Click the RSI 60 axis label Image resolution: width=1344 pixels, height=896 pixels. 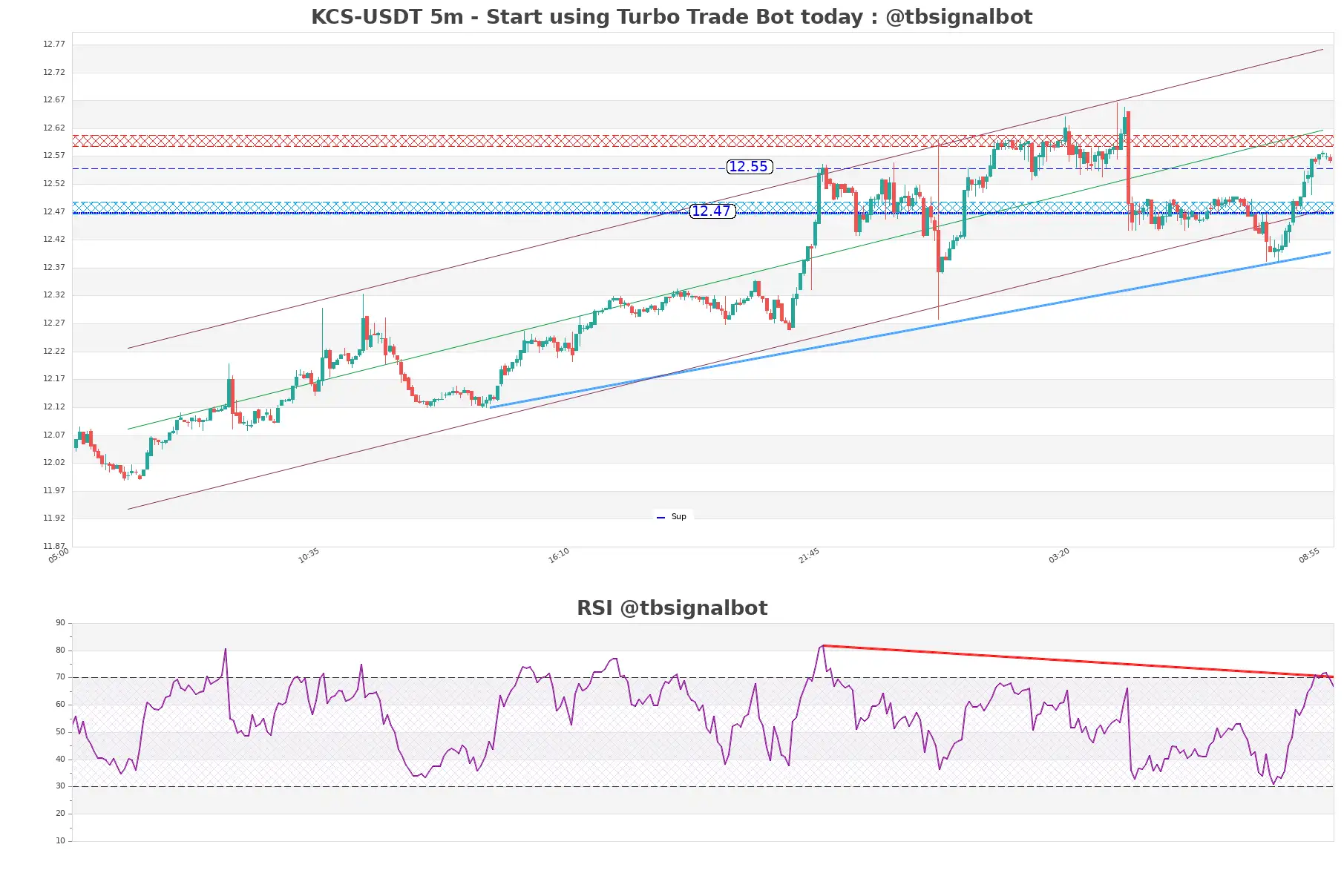[60, 705]
